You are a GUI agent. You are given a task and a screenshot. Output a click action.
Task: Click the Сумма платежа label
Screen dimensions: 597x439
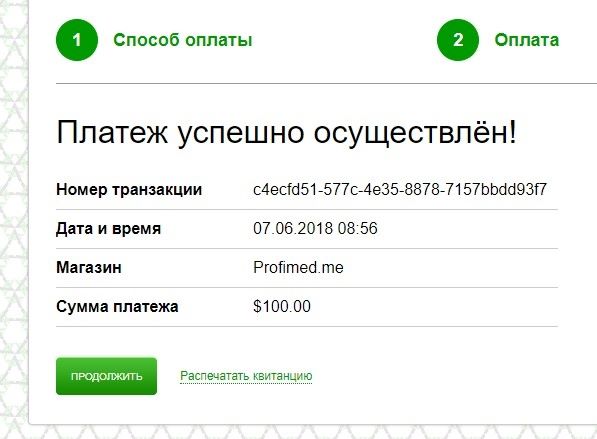[117, 307]
